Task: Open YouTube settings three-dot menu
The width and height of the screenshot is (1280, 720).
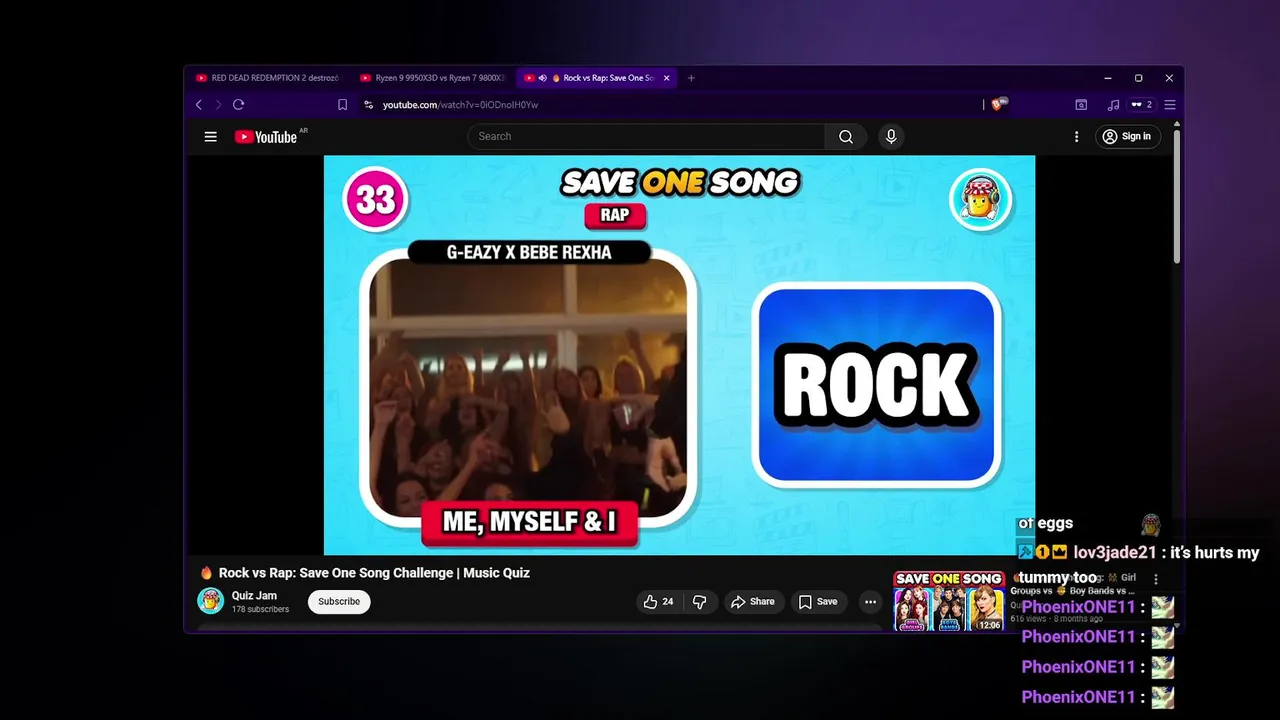Action: point(1077,137)
